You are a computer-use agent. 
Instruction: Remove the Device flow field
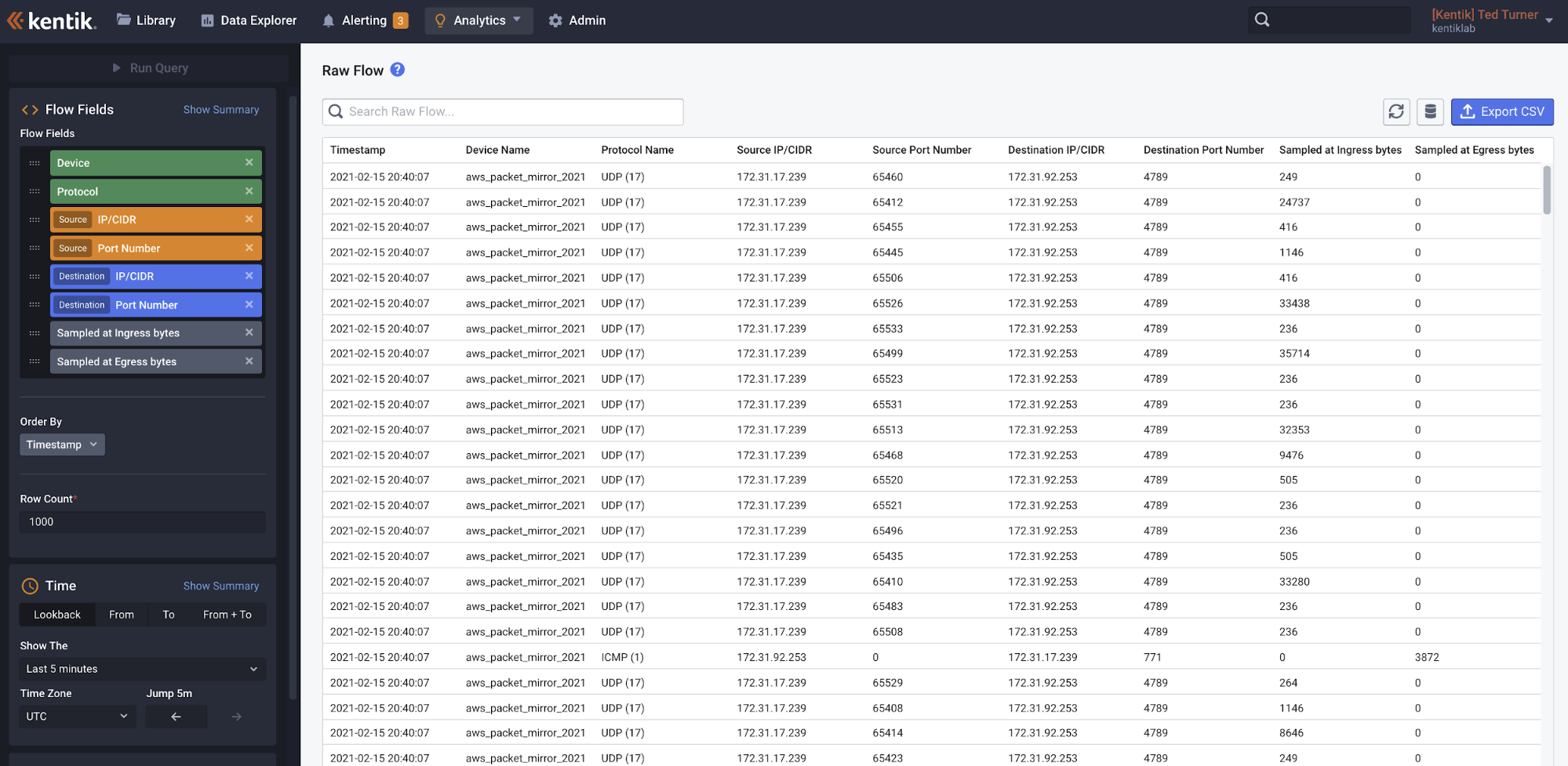tap(249, 162)
